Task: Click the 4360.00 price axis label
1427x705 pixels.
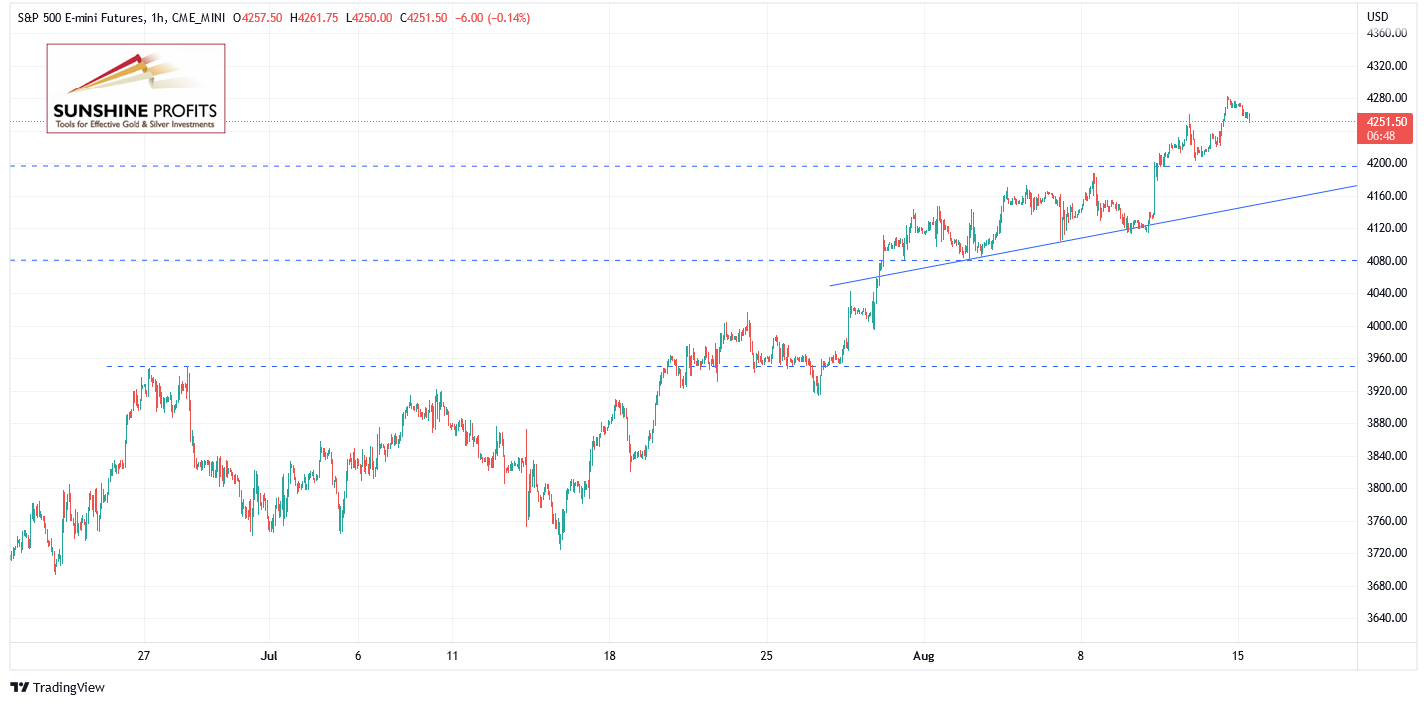Action: tap(1387, 33)
